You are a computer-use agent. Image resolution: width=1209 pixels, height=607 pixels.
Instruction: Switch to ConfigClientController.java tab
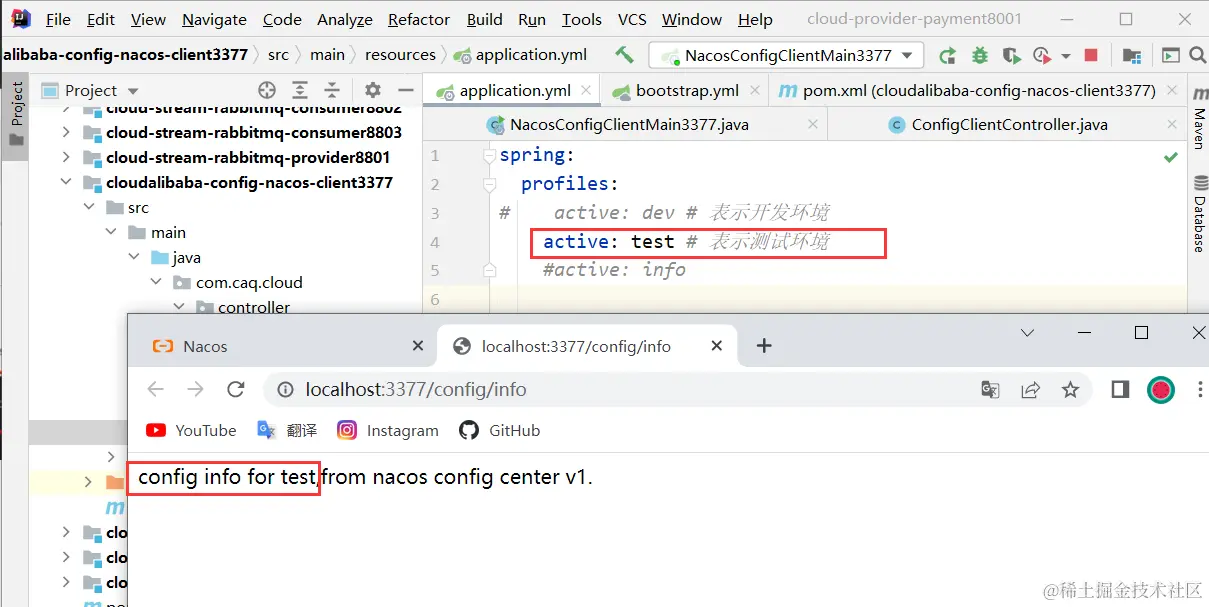point(1009,125)
